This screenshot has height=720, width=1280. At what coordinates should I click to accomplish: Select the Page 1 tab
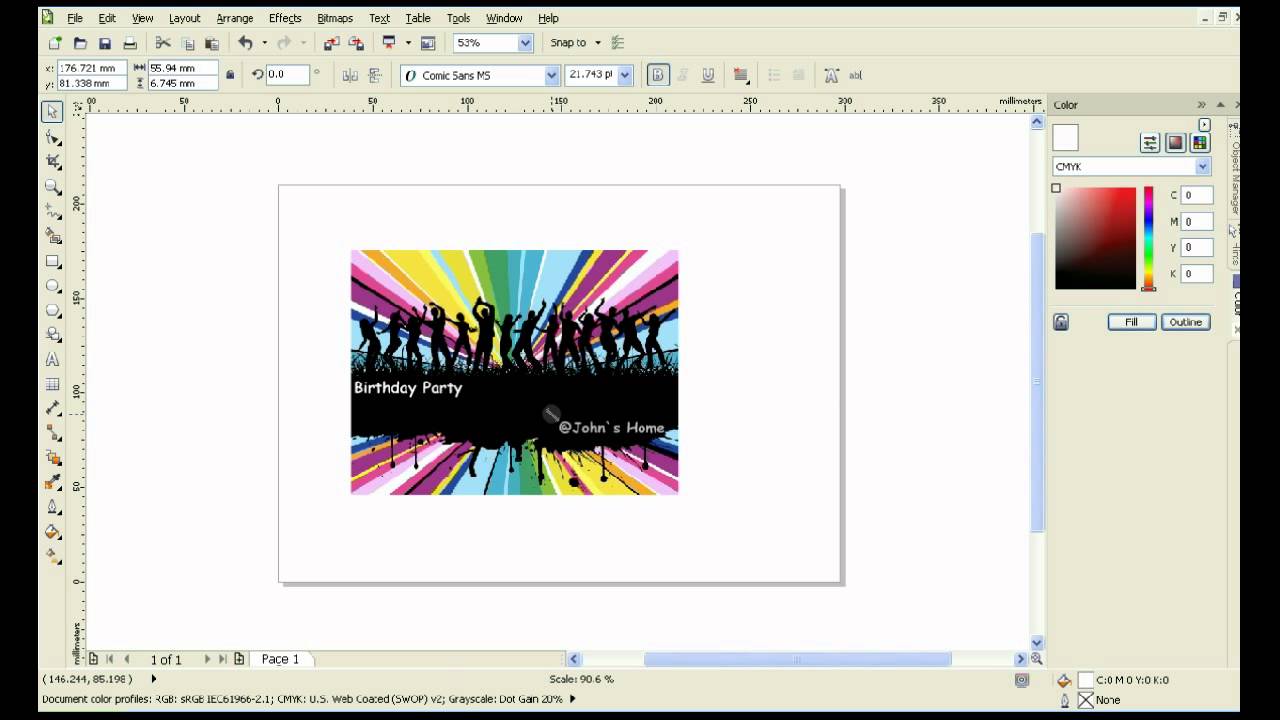tap(280, 659)
